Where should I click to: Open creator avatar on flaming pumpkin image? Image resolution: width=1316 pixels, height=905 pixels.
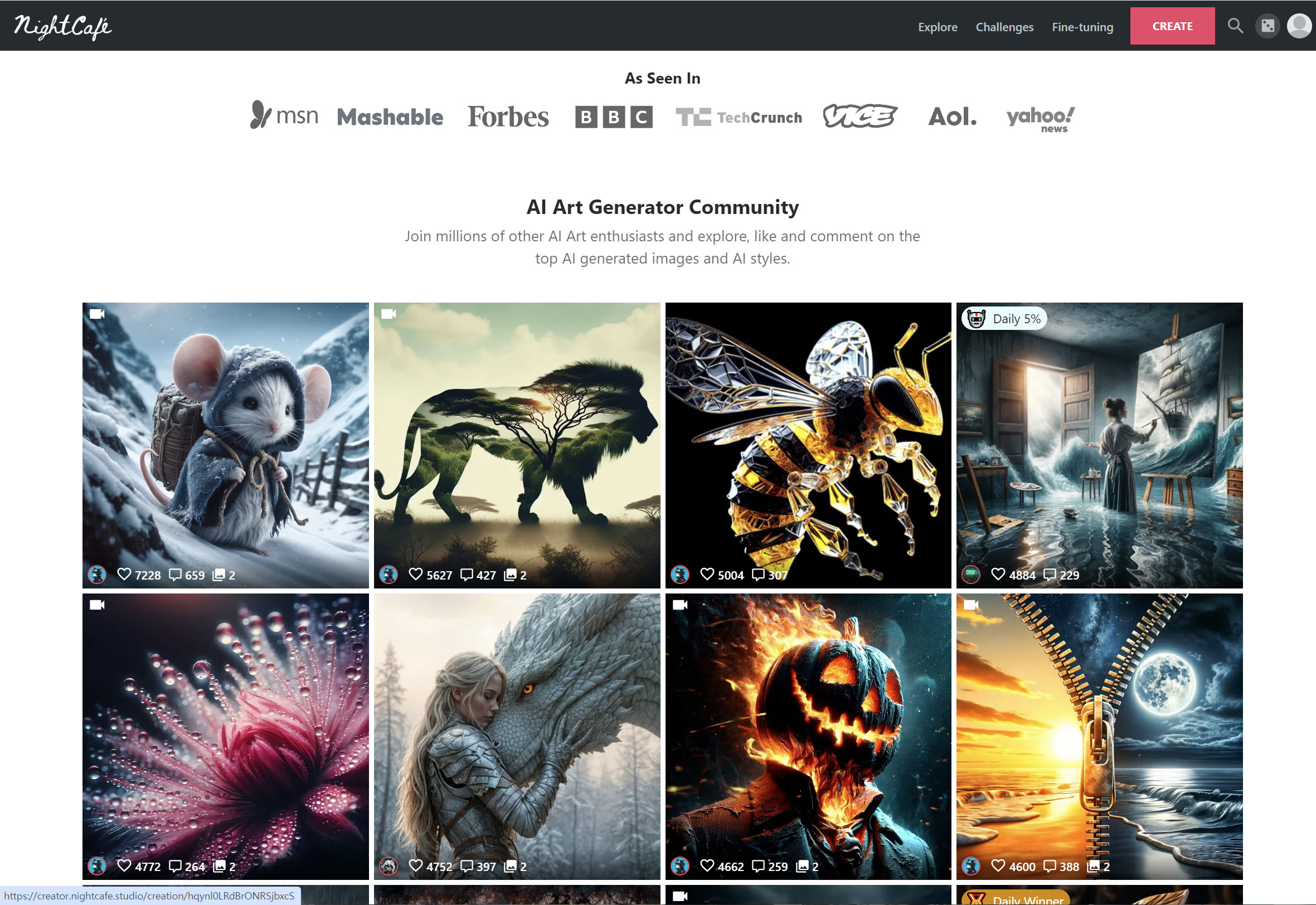pyautogui.click(x=680, y=866)
